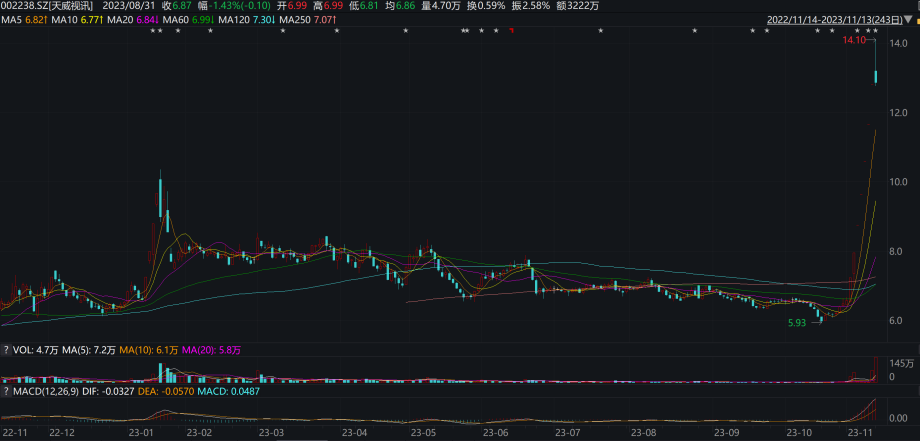Click the 10.0 level on the price axis
This screenshot has height=441, width=920.
(897, 181)
